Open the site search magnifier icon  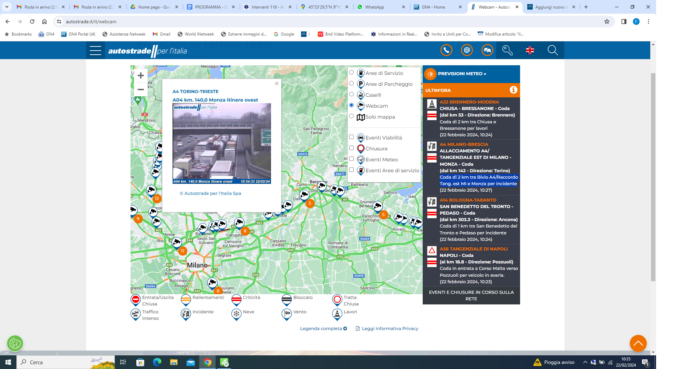[x=552, y=50]
